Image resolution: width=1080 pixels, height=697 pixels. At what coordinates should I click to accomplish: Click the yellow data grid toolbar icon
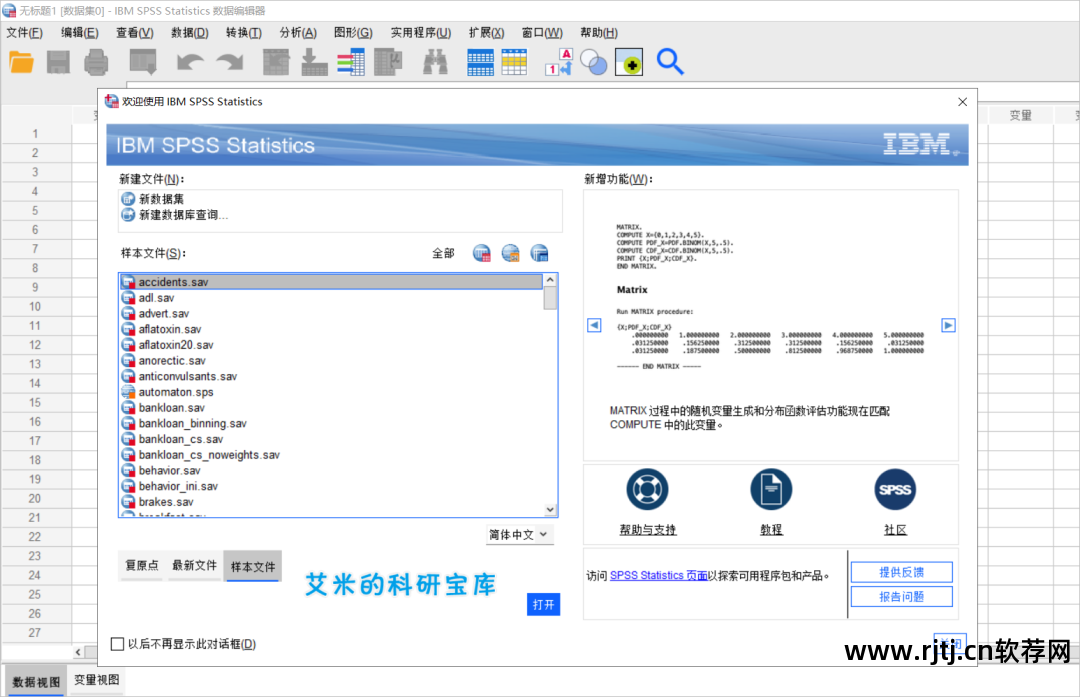[x=515, y=63]
